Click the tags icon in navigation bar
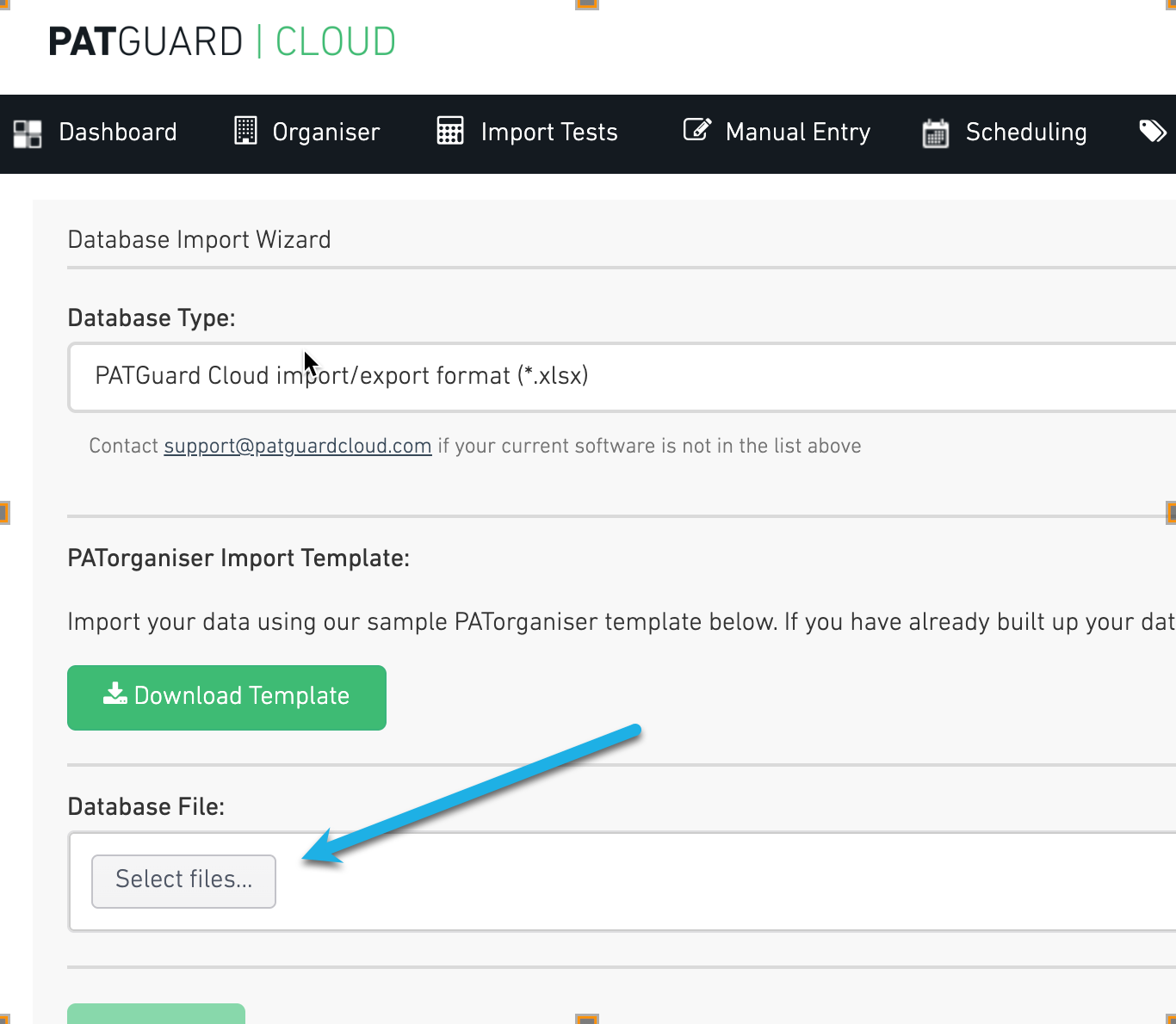The image size is (1176, 1024). point(1153,131)
